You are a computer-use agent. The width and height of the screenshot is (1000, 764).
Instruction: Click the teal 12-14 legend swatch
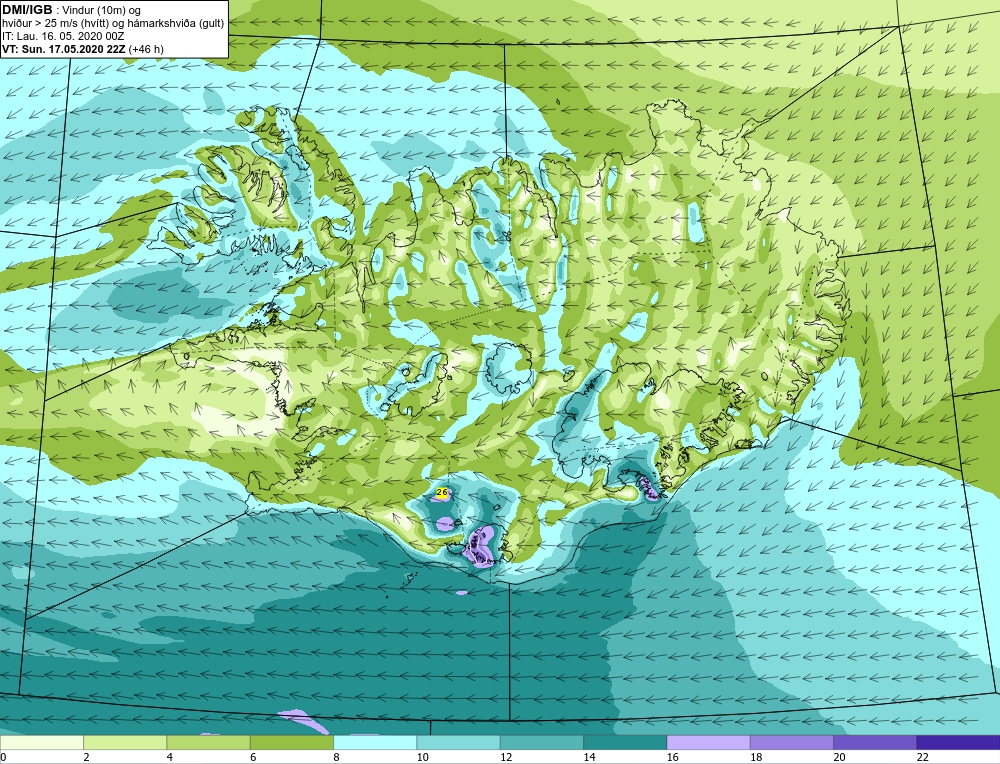(x=541, y=742)
